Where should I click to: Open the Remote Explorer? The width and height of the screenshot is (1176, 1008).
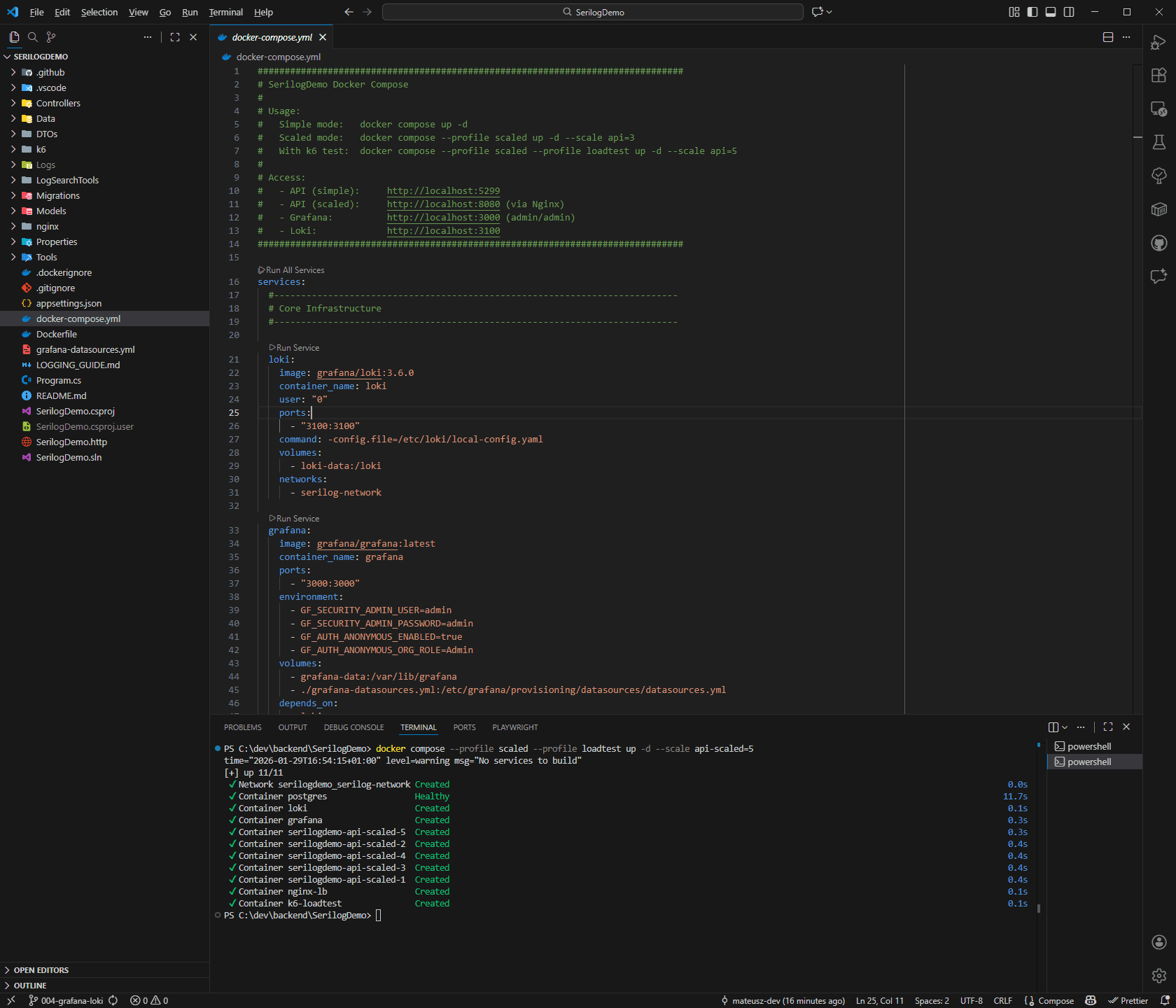1159,109
